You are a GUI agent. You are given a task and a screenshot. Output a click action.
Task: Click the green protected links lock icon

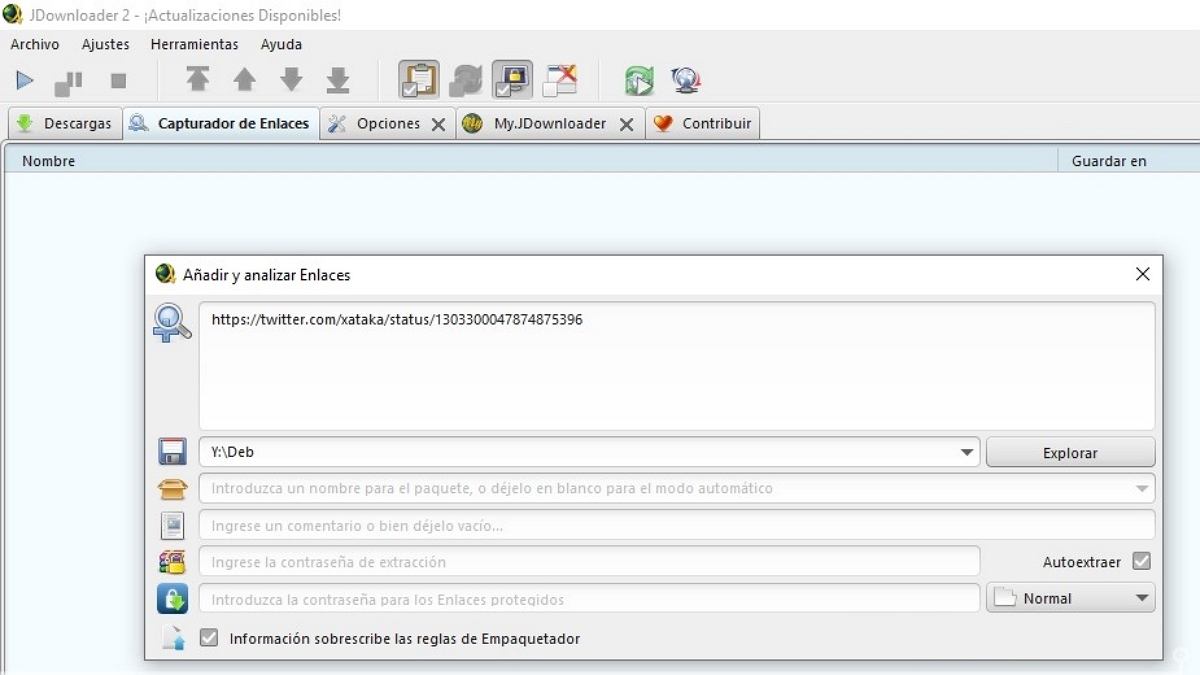click(173, 599)
